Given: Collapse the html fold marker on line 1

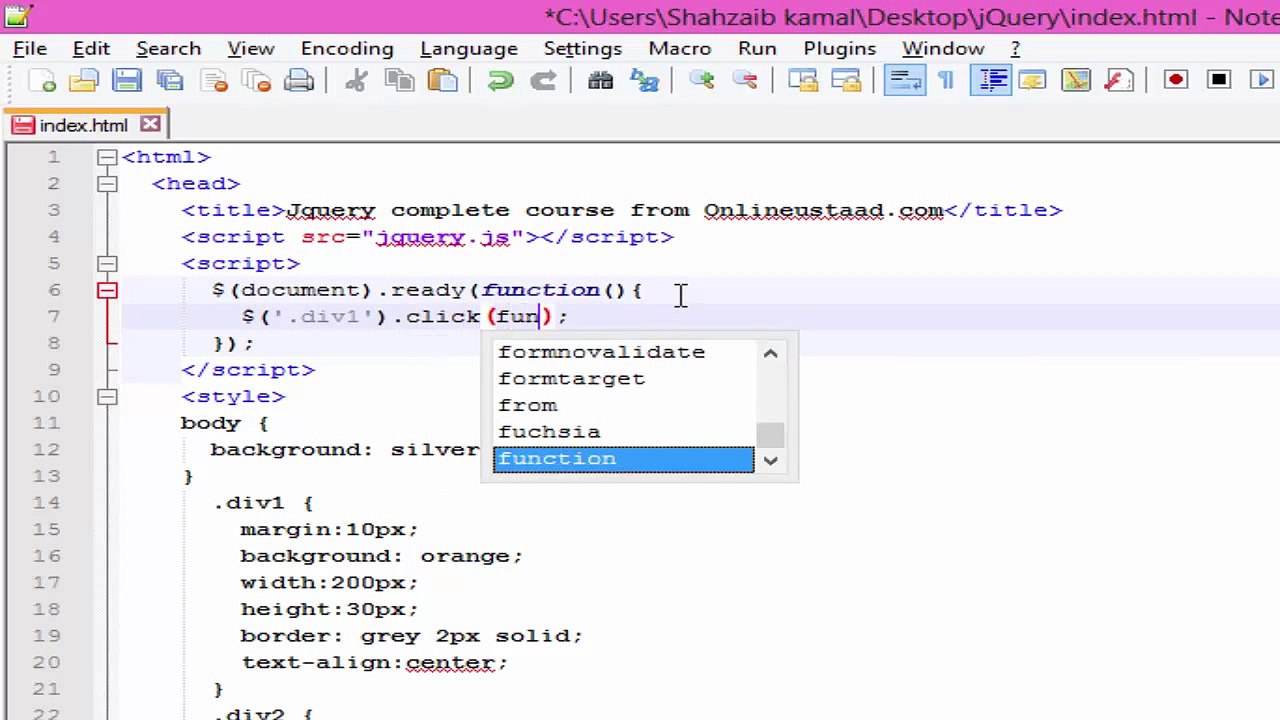Looking at the screenshot, I should [107, 157].
